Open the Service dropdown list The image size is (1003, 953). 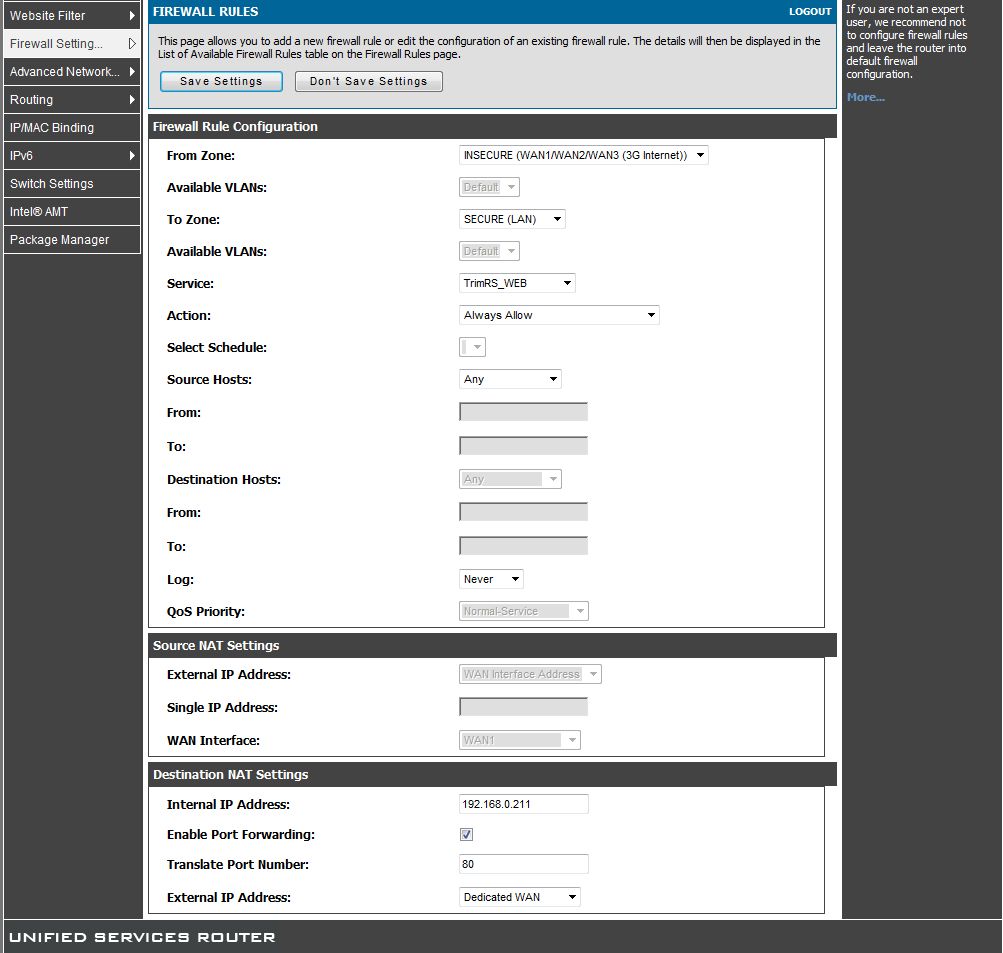point(517,283)
